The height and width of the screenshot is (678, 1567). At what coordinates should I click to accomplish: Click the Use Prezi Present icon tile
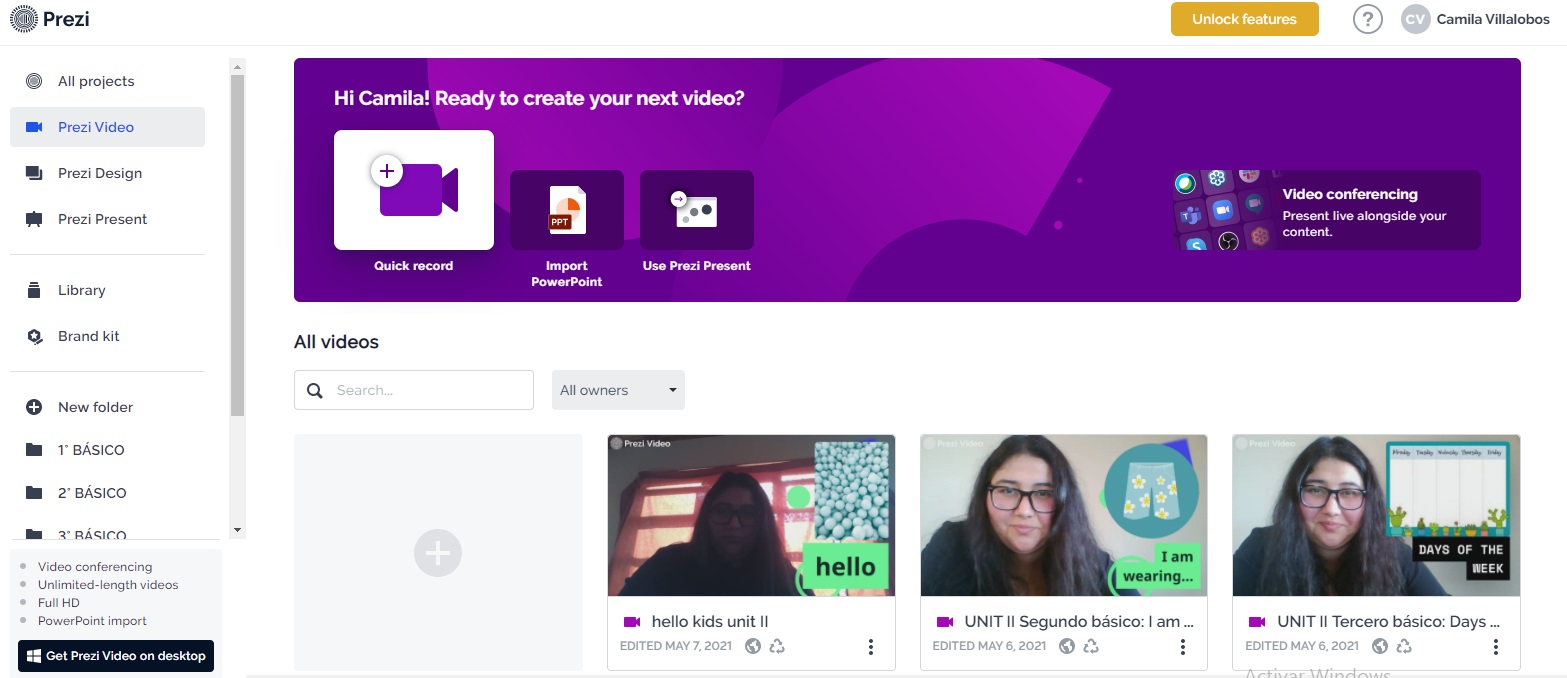tap(697, 210)
